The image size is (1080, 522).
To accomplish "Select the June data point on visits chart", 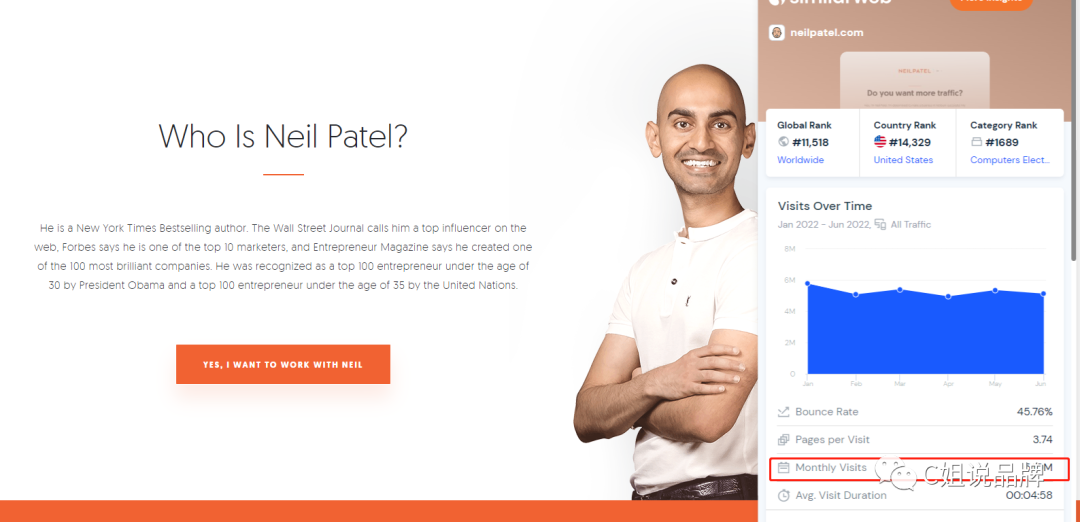I will (x=1043, y=294).
